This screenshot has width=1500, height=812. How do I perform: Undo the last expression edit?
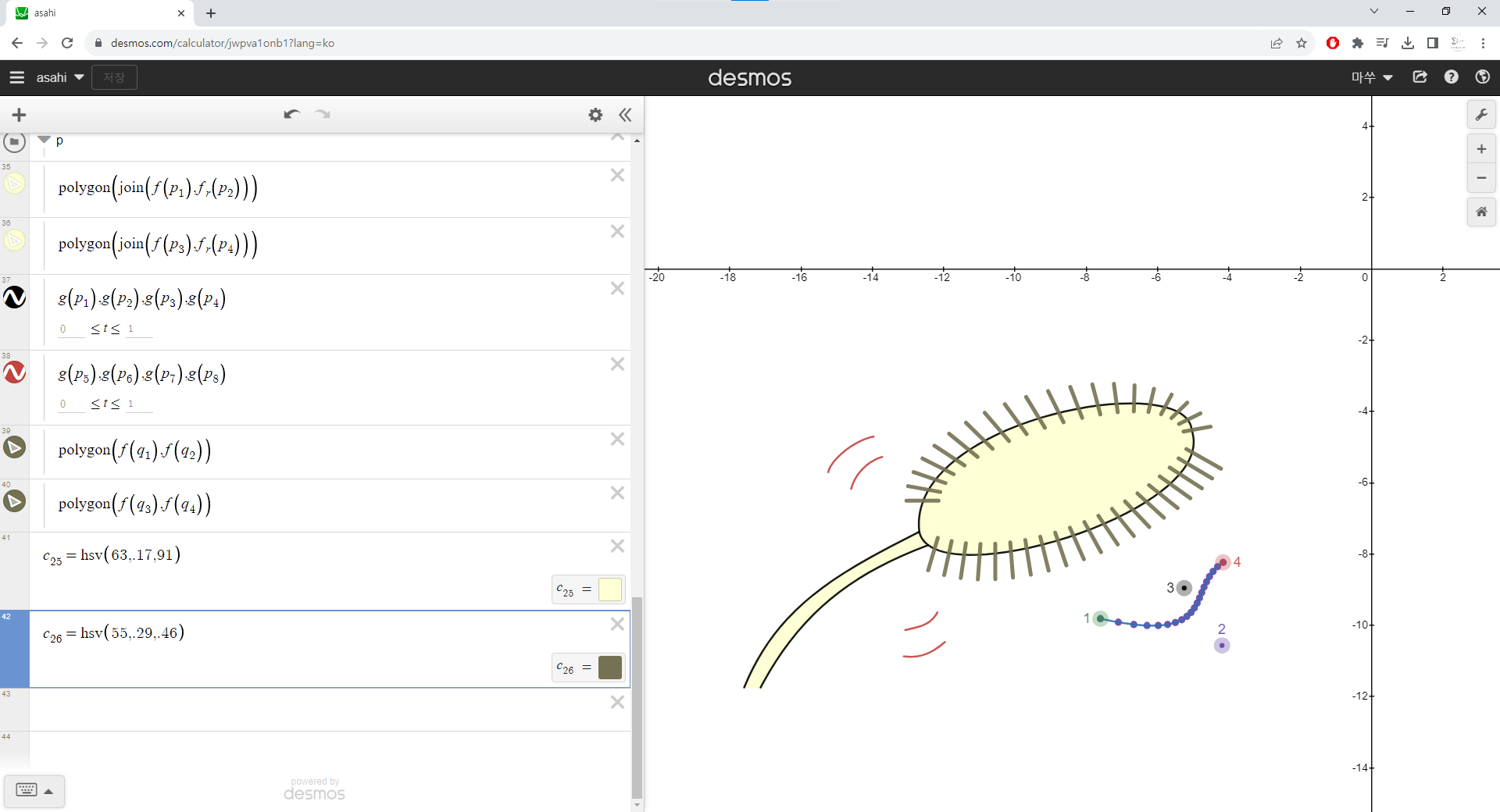coord(291,115)
